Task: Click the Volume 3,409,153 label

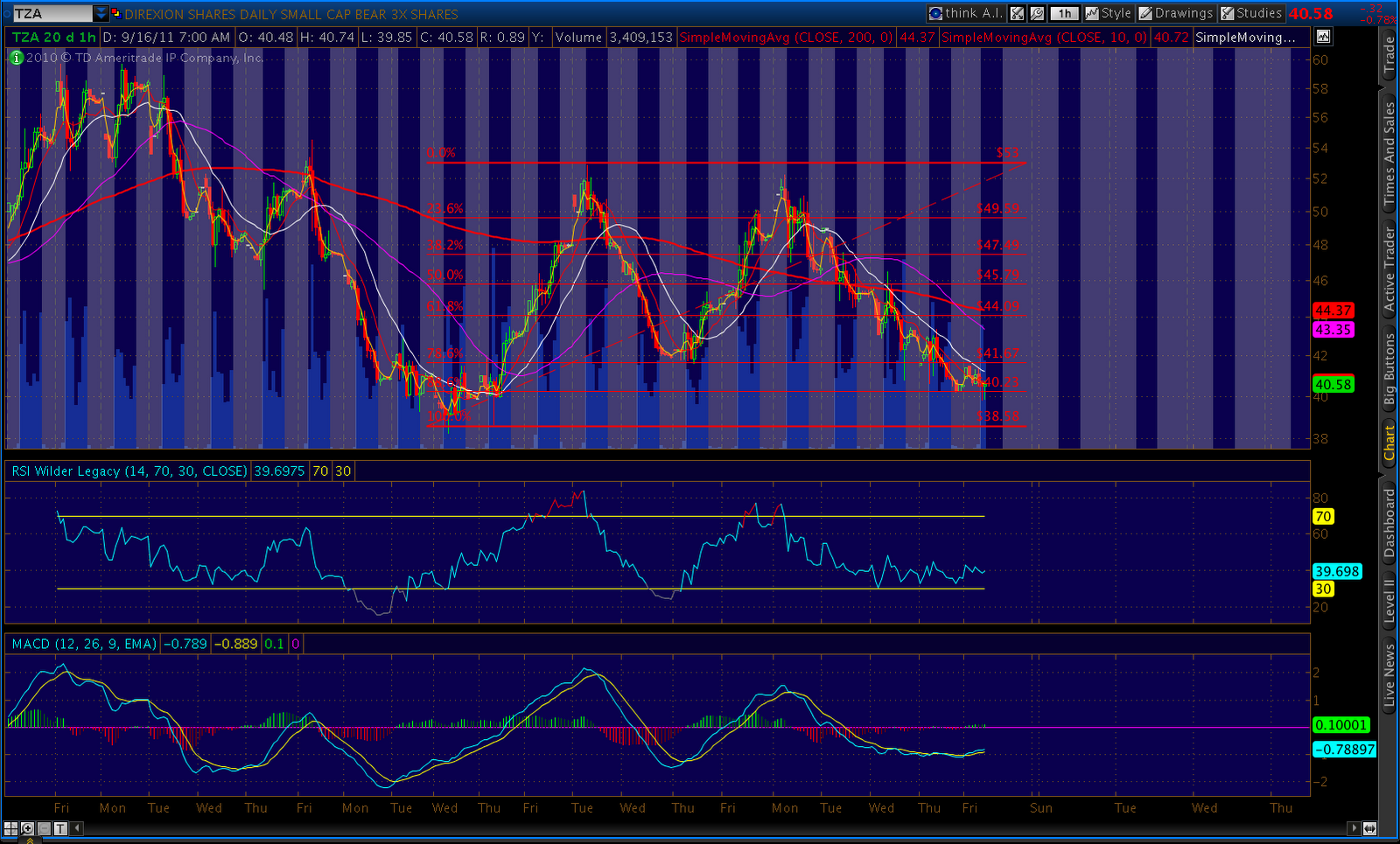Action: (x=613, y=37)
